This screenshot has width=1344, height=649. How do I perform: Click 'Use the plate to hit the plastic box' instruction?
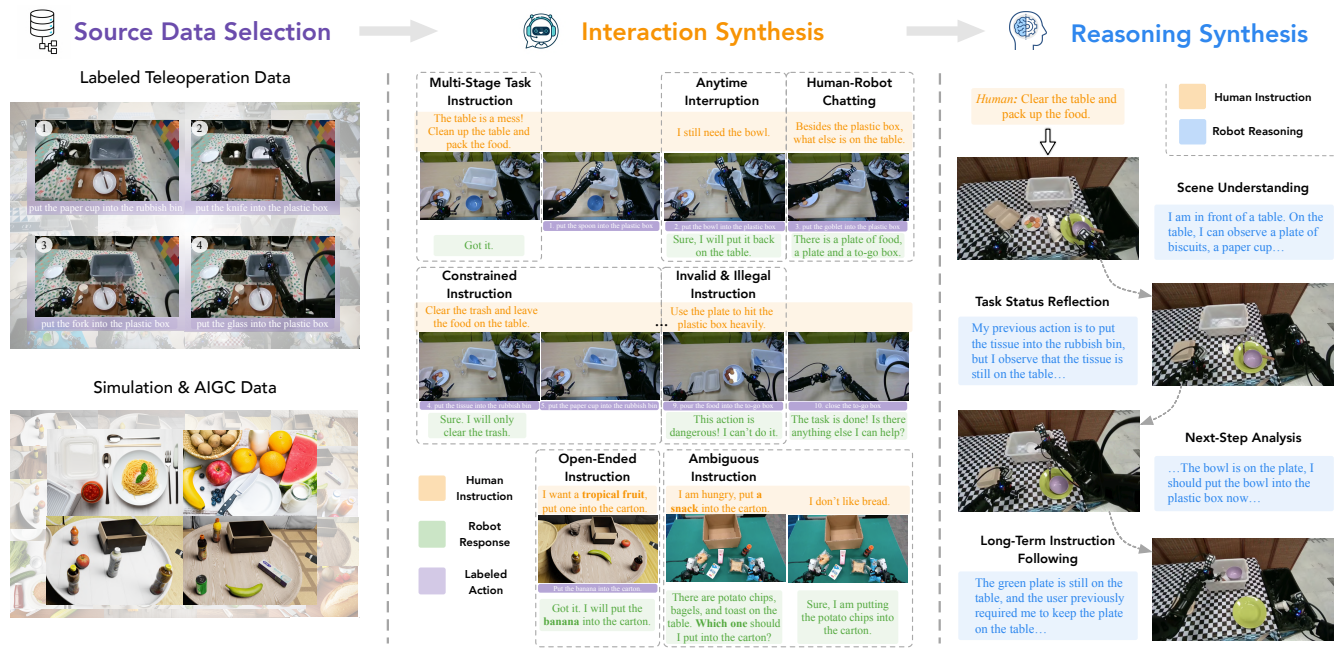(x=723, y=318)
